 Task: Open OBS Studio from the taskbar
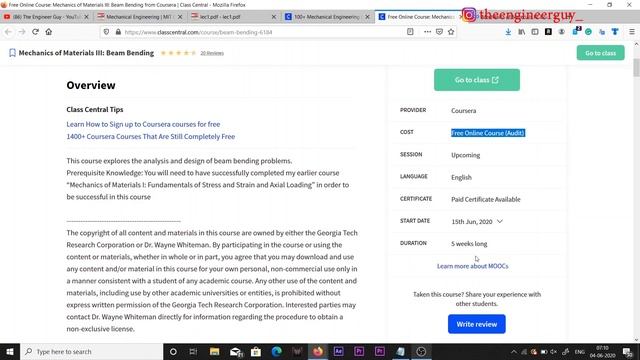coord(421,351)
